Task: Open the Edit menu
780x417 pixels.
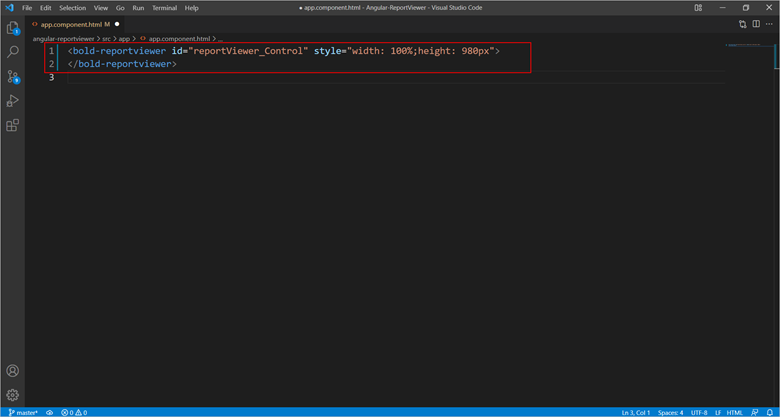Action: [x=46, y=8]
